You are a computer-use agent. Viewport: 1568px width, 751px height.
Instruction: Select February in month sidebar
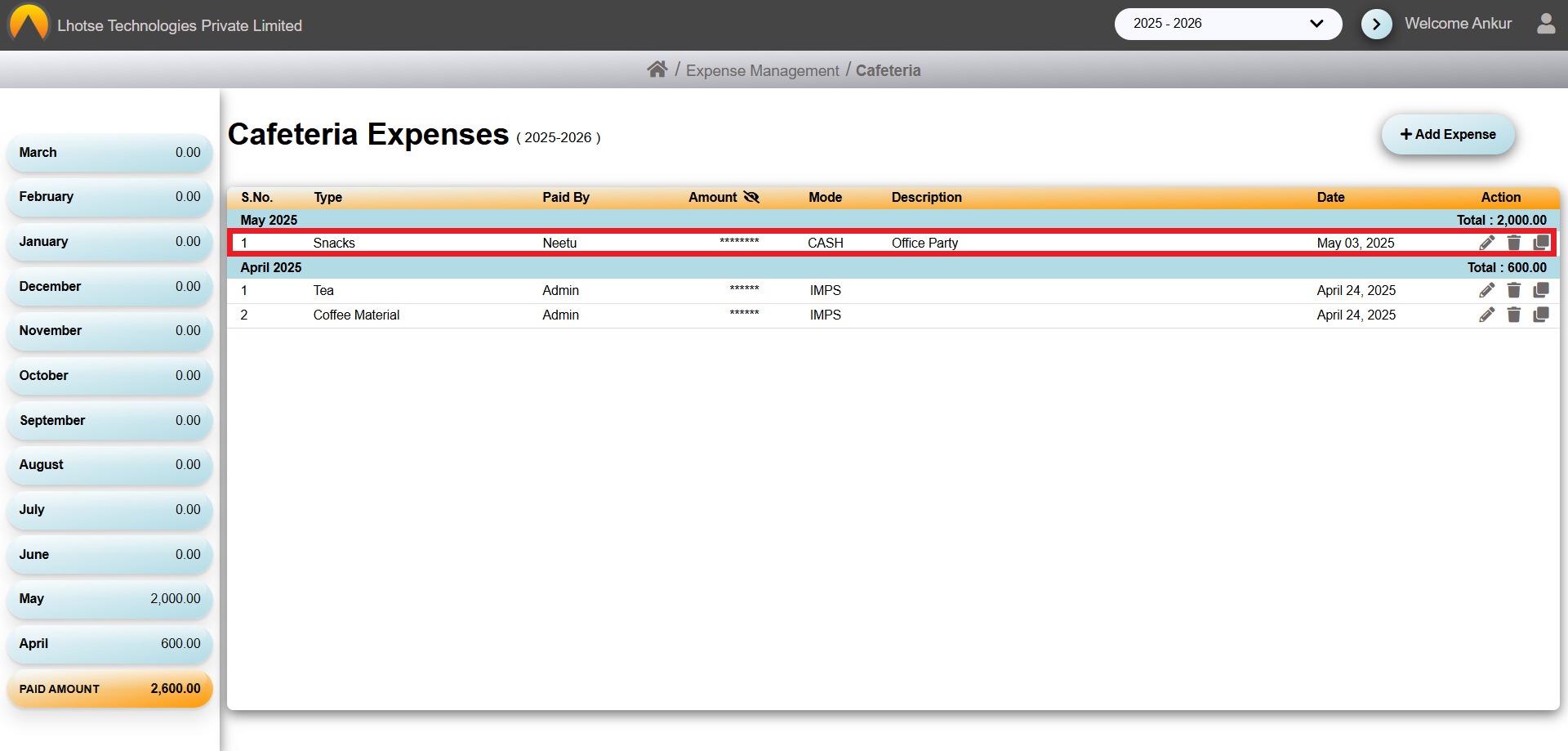[109, 197]
